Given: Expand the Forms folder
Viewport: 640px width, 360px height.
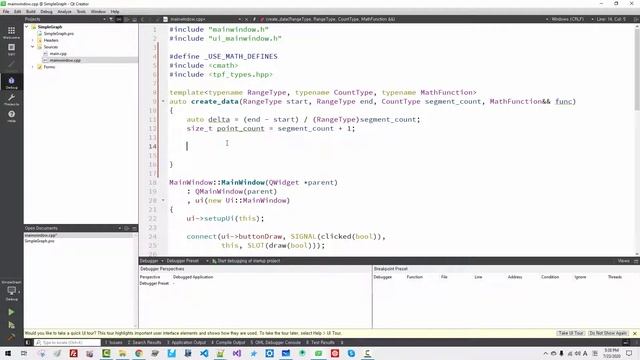Looking at the screenshot, I should [x=33, y=67].
